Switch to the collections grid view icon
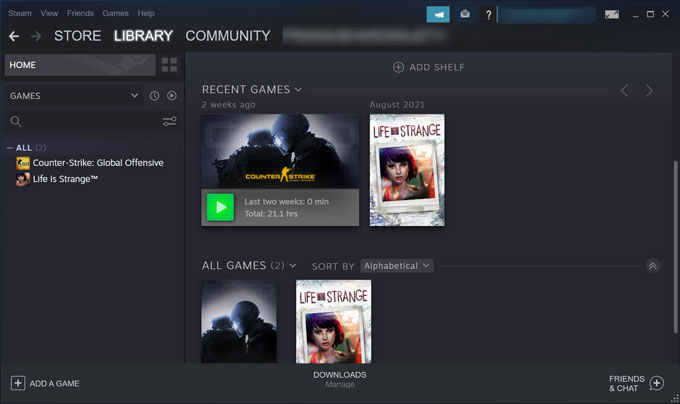 [169, 65]
